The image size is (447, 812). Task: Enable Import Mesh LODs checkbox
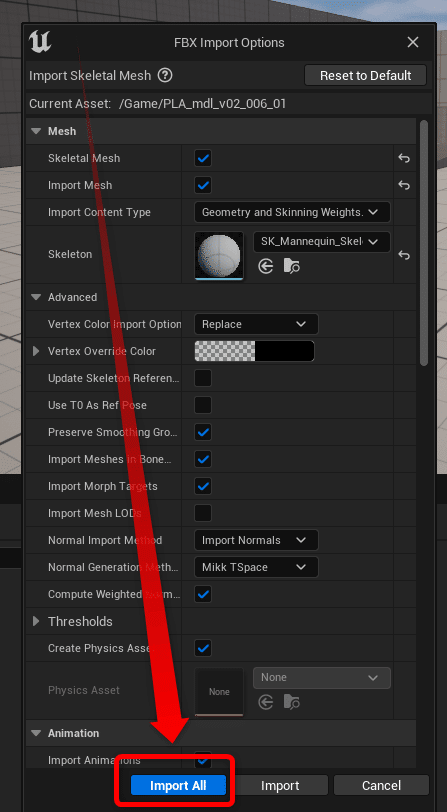(203, 513)
